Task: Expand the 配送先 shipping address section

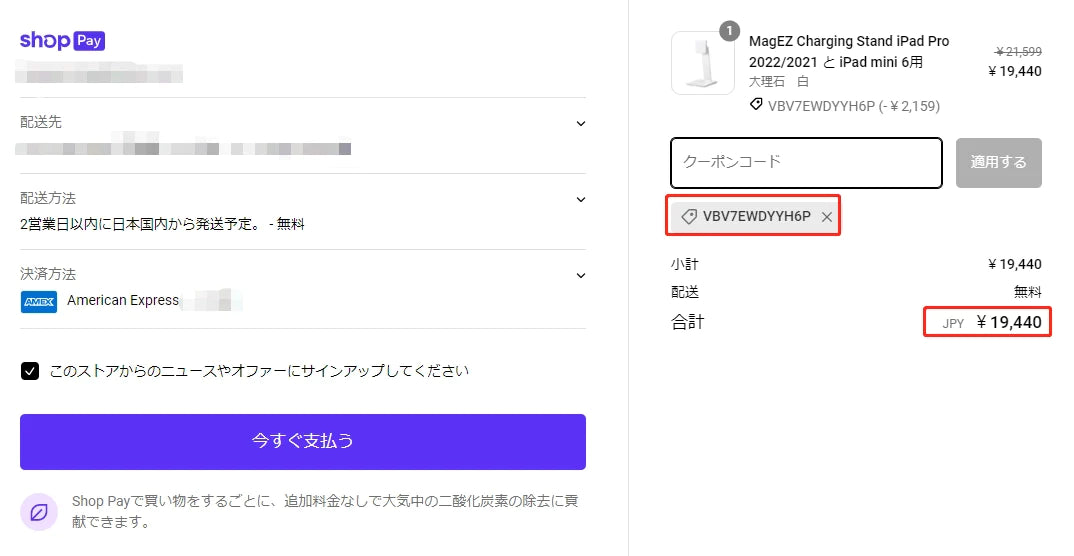Action: click(581, 124)
